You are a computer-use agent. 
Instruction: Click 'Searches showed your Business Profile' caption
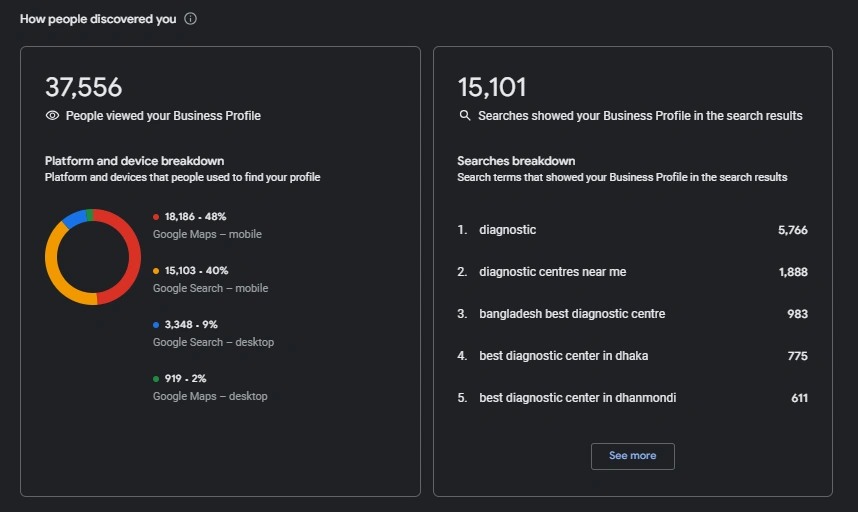click(x=640, y=116)
